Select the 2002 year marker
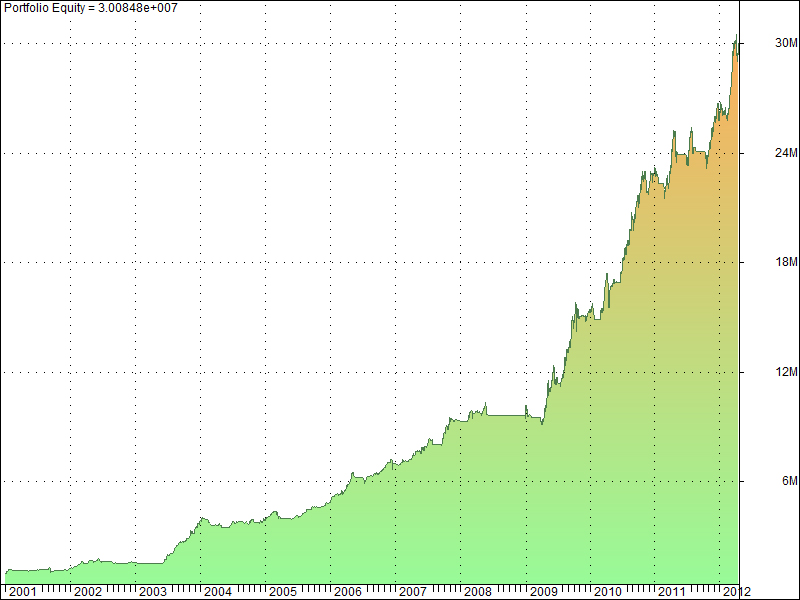The image size is (800, 600). (x=88, y=591)
